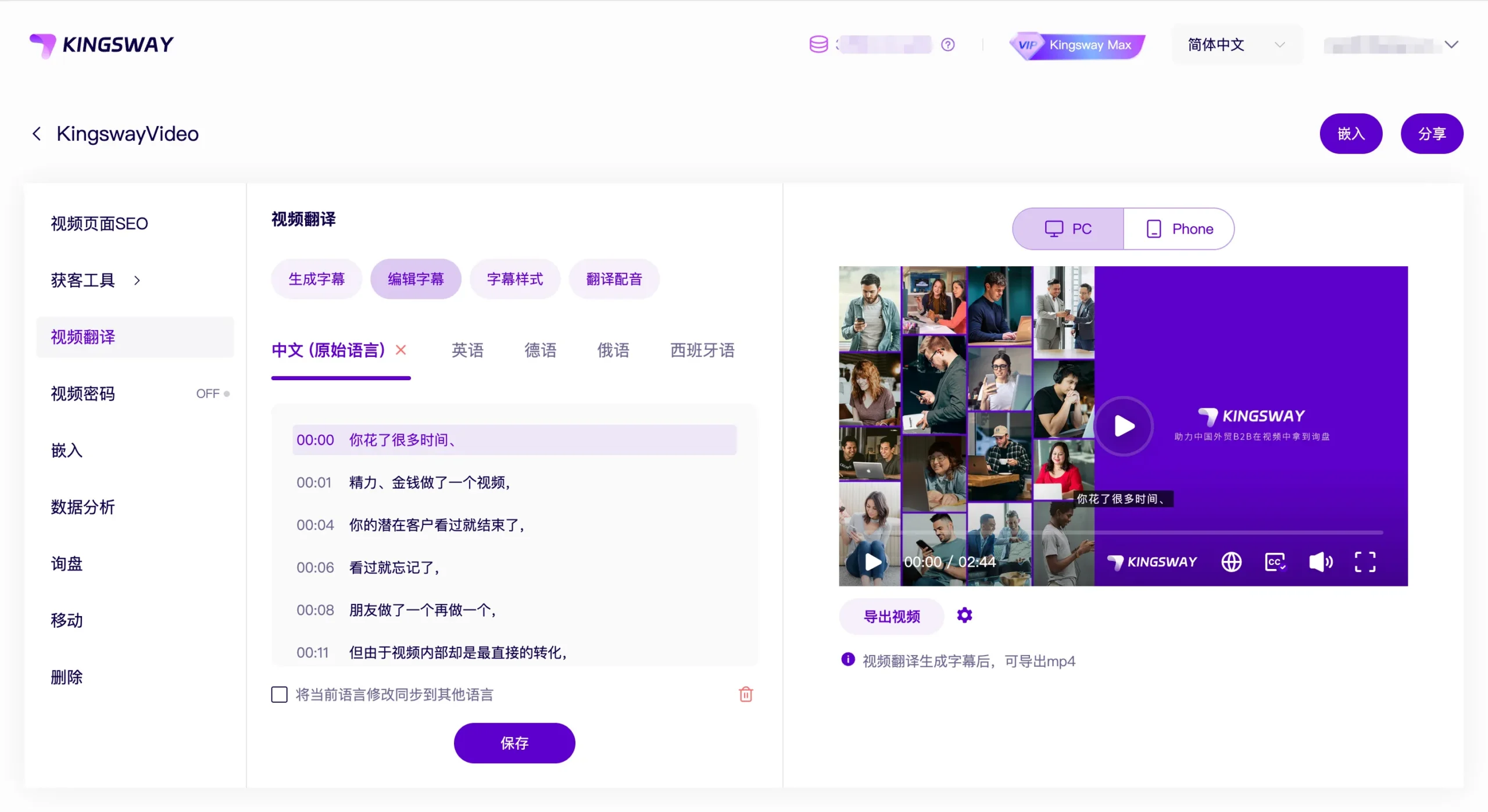Open 视频页面SEO in the sidebar

[x=99, y=224]
